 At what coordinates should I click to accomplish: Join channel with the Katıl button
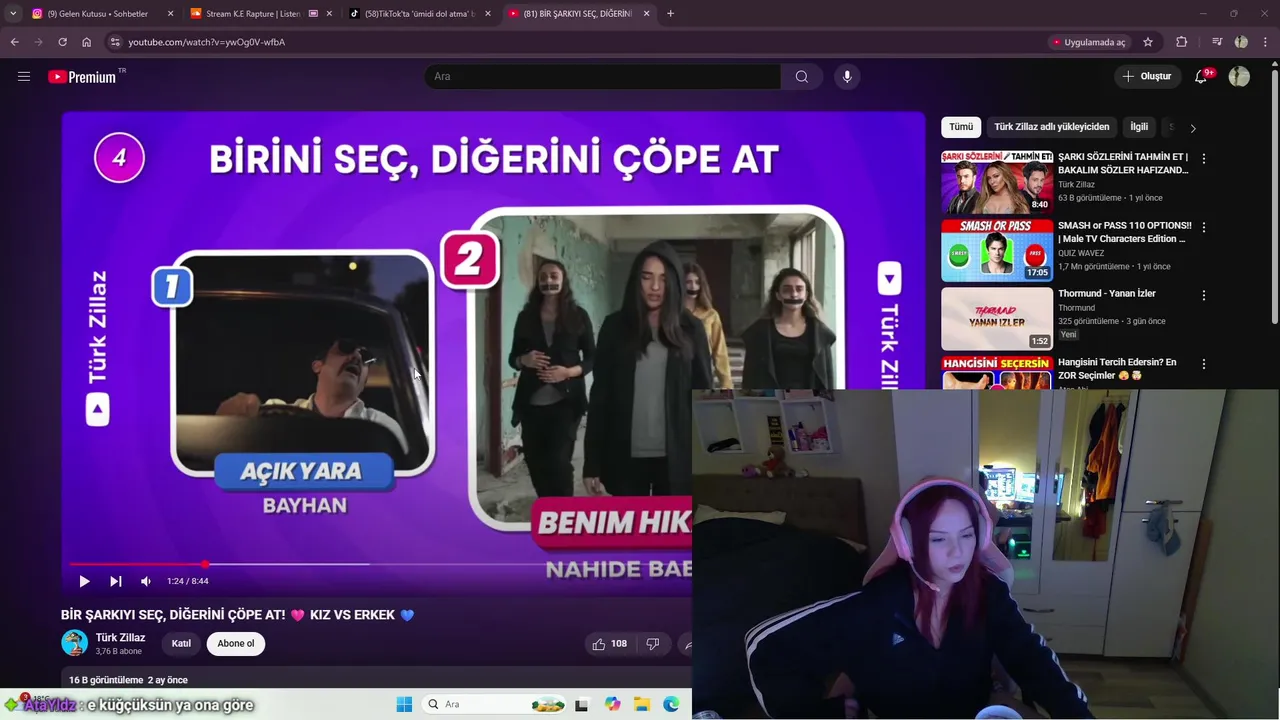coord(181,643)
